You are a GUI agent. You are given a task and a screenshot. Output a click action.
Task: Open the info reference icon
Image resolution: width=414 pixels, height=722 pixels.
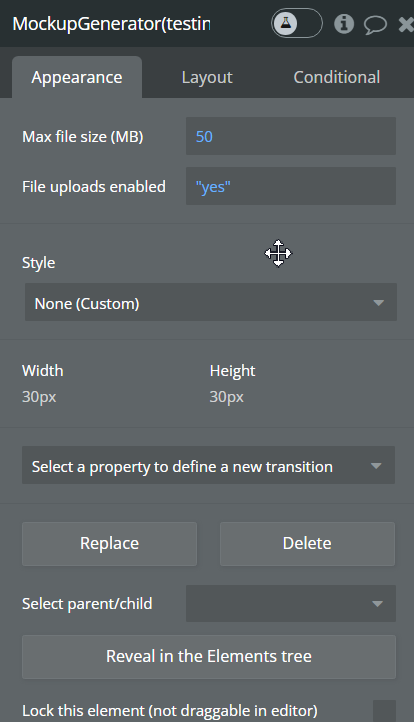(344, 23)
